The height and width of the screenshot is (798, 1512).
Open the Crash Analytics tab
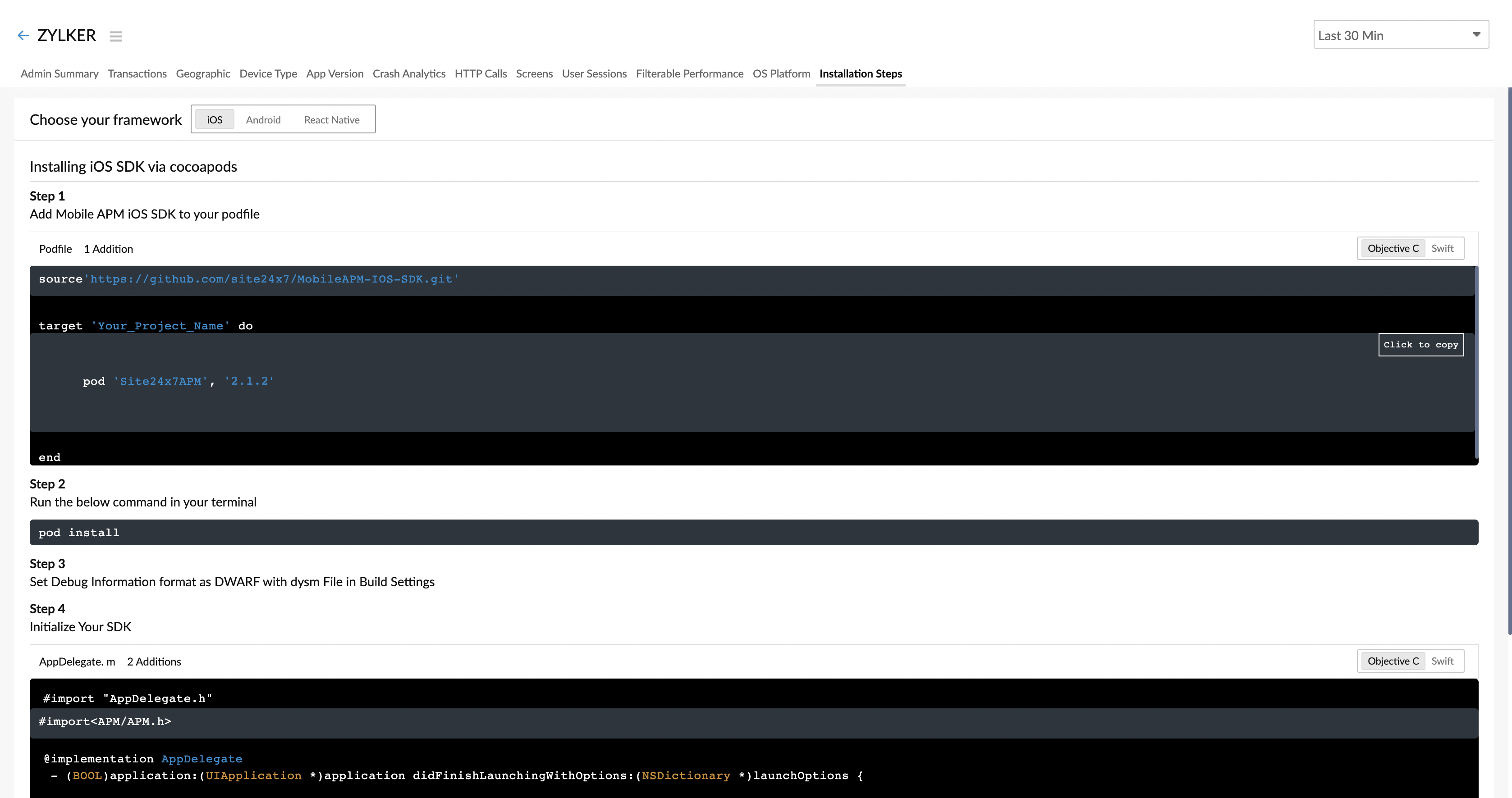pyautogui.click(x=408, y=73)
